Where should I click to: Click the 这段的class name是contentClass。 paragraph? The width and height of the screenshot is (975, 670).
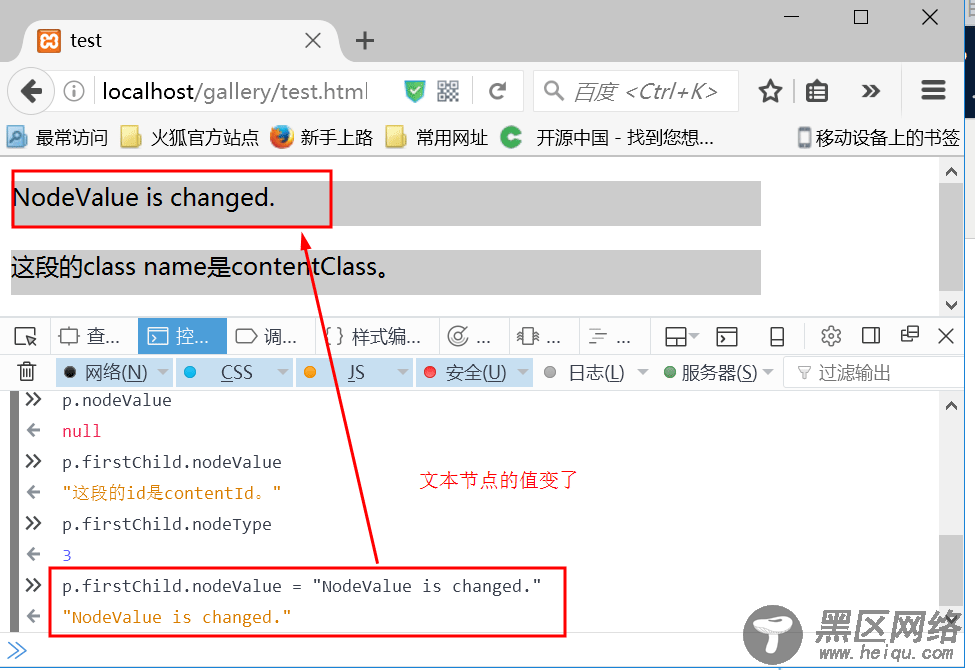(x=386, y=272)
